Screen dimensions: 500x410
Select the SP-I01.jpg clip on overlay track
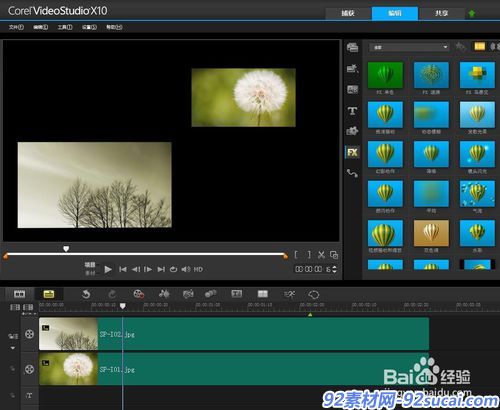234,369
